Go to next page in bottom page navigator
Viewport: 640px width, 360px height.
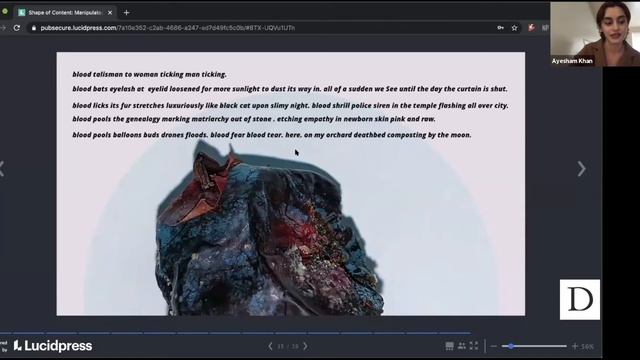click(x=305, y=346)
